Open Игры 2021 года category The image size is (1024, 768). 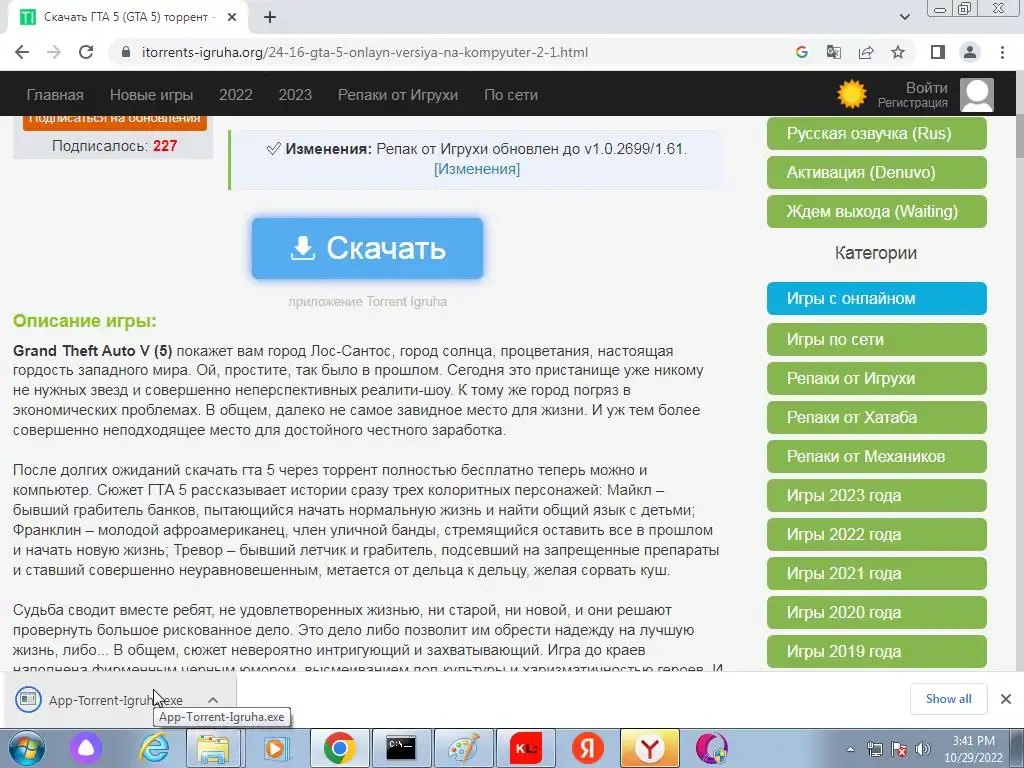[x=876, y=573]
